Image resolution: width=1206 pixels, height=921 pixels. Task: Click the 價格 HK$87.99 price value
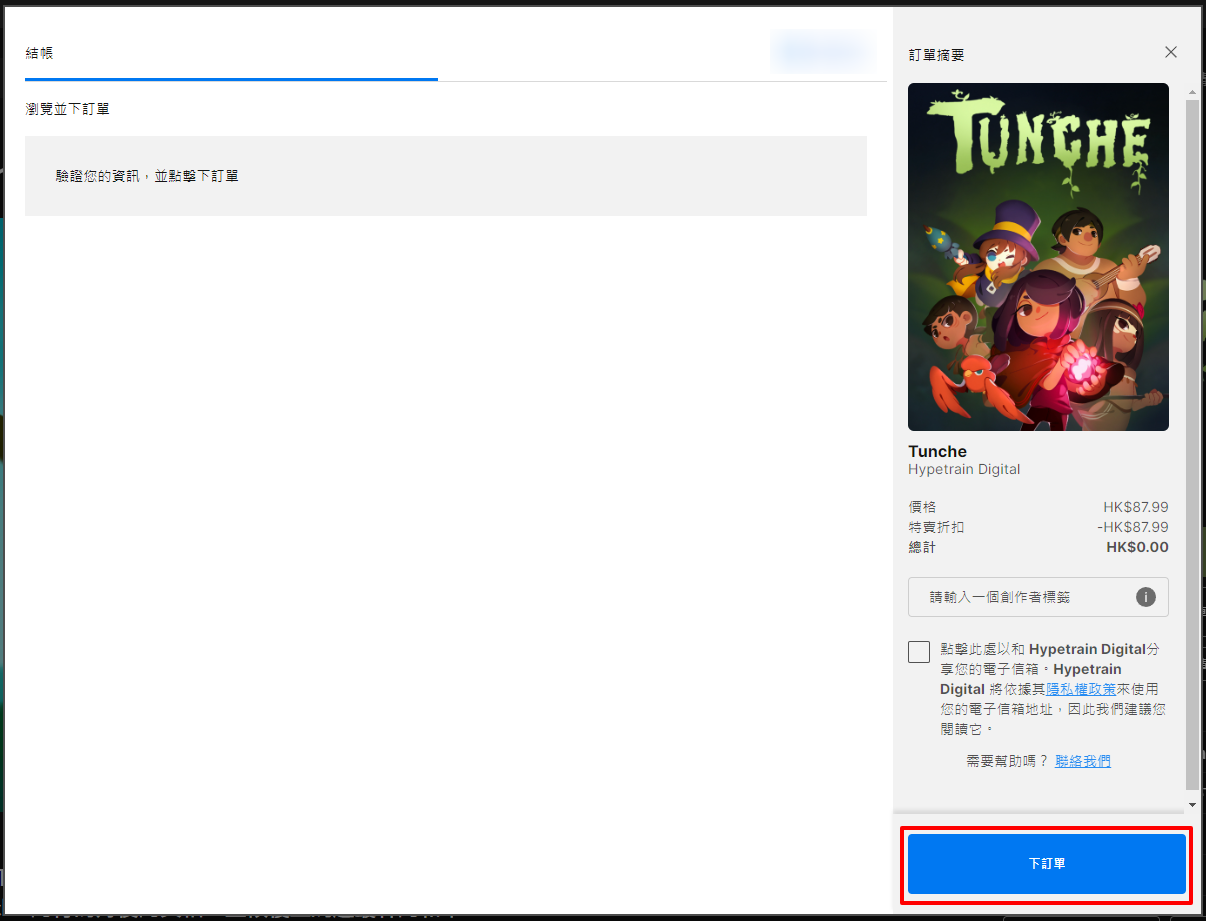(x=1136, y=507)
